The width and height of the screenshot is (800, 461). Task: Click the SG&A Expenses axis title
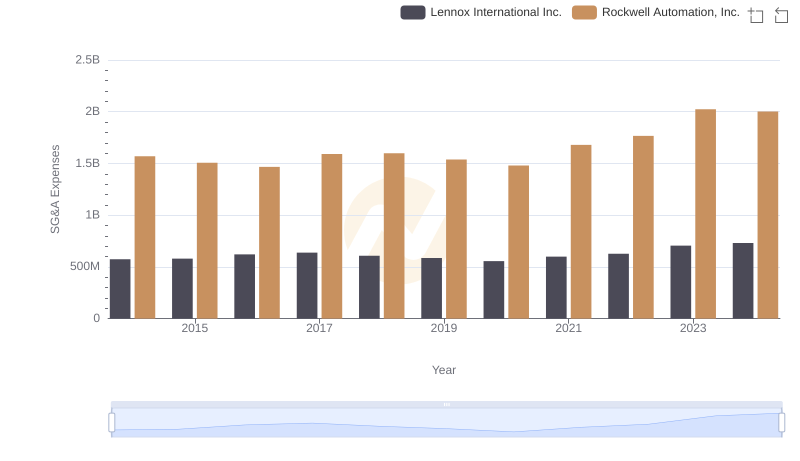pyautogui.click(x=55, y=189)
